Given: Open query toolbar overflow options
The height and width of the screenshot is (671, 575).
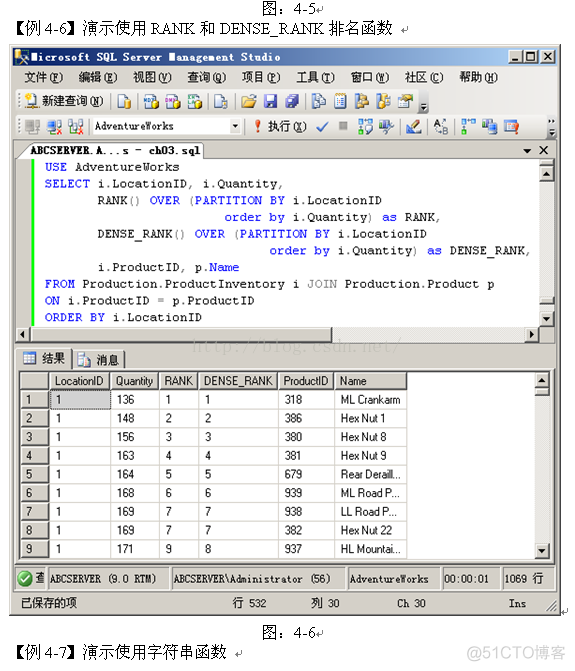Looking at the screenshot, I should [551, 127].
